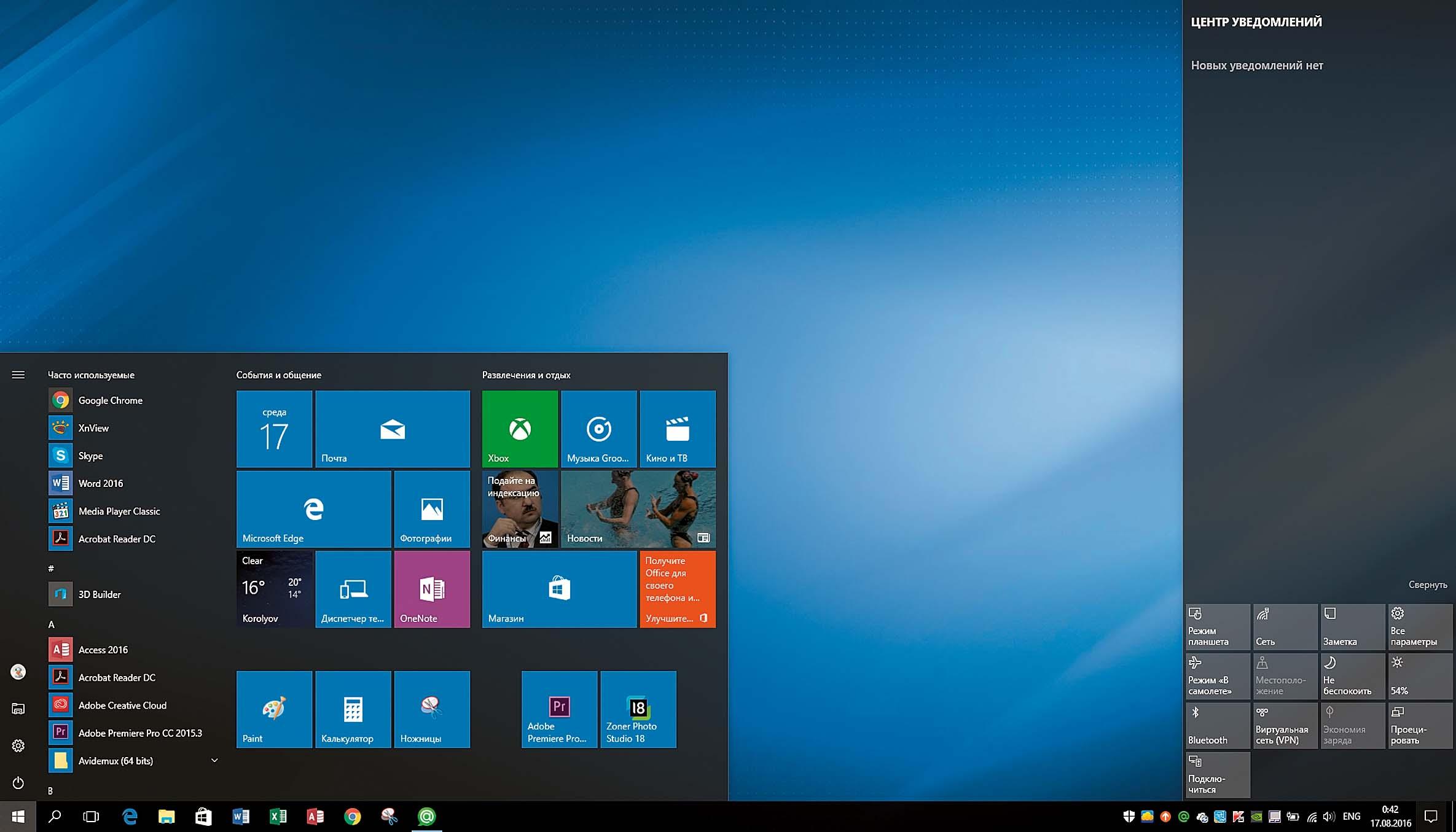Open the Task View taskbar button
The image size is (1456, 832).
point(91,816)
